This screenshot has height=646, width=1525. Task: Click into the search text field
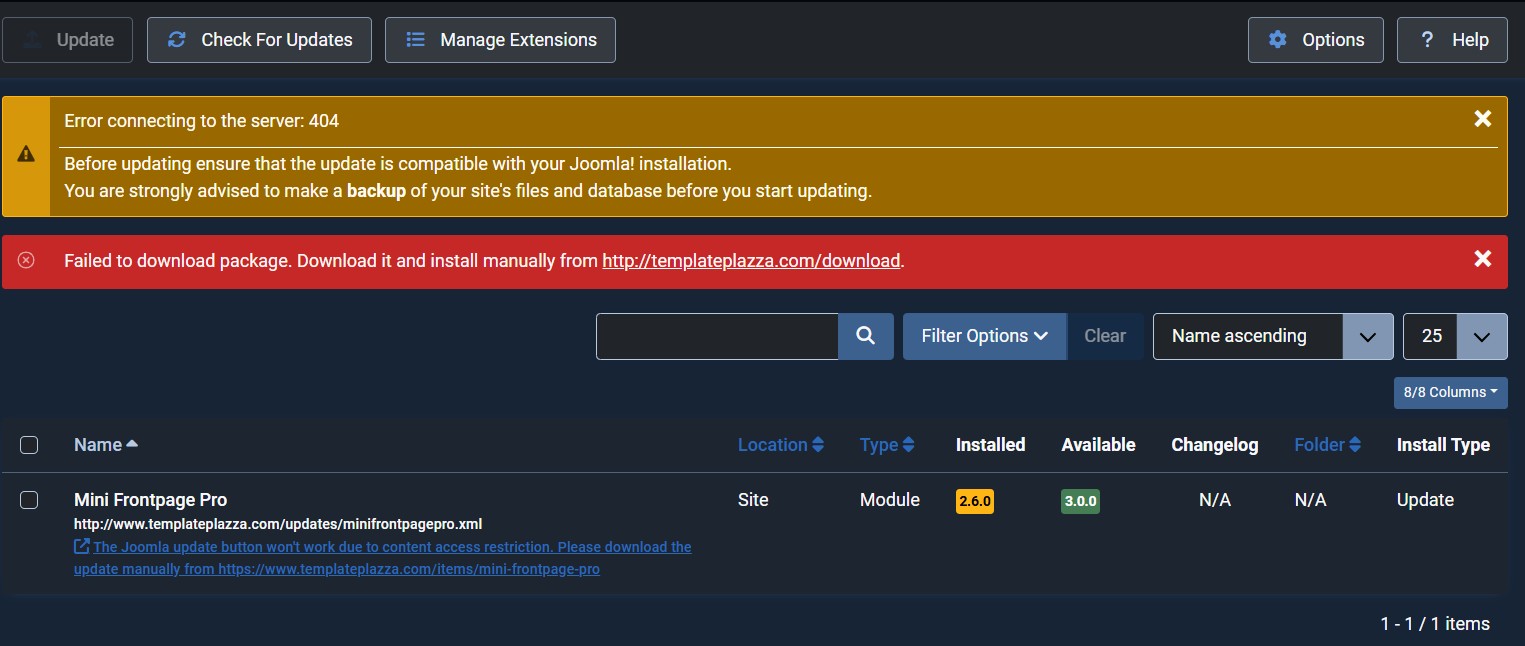717,336
